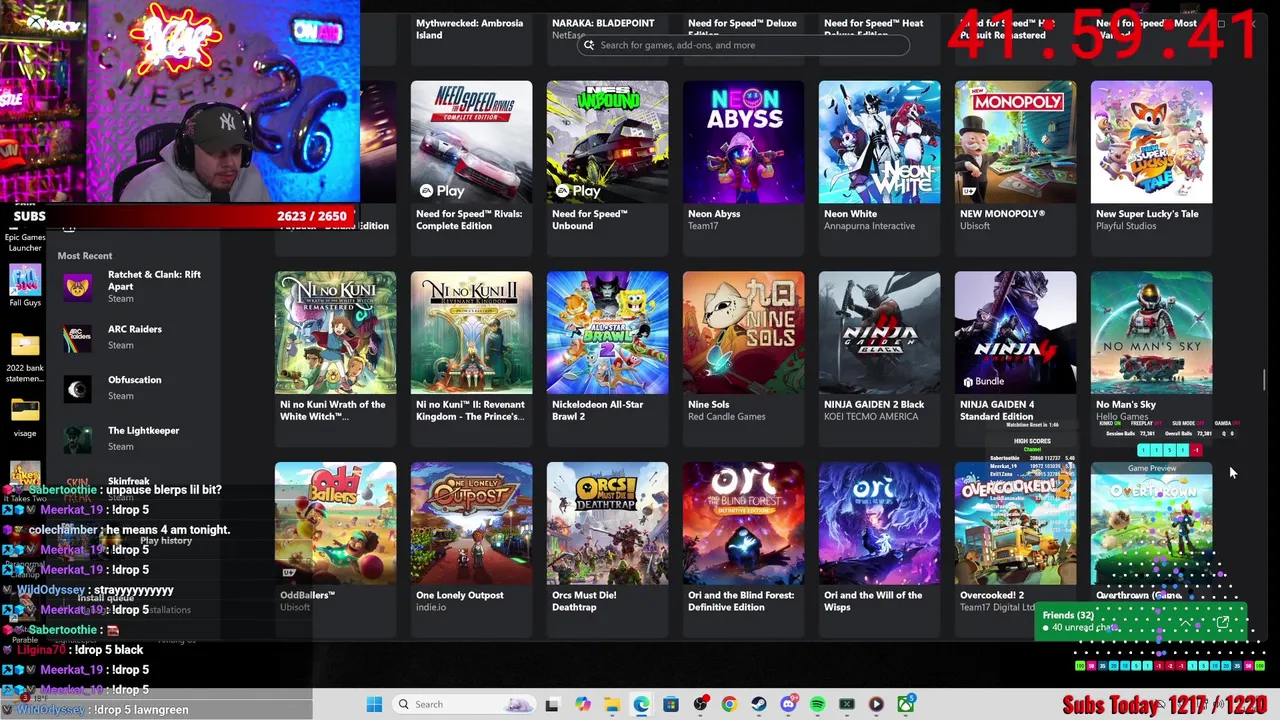This screenshot has height=720, width=1280.
Task: Open Task View in the taskbar
Action: click(x=552, y=704)
